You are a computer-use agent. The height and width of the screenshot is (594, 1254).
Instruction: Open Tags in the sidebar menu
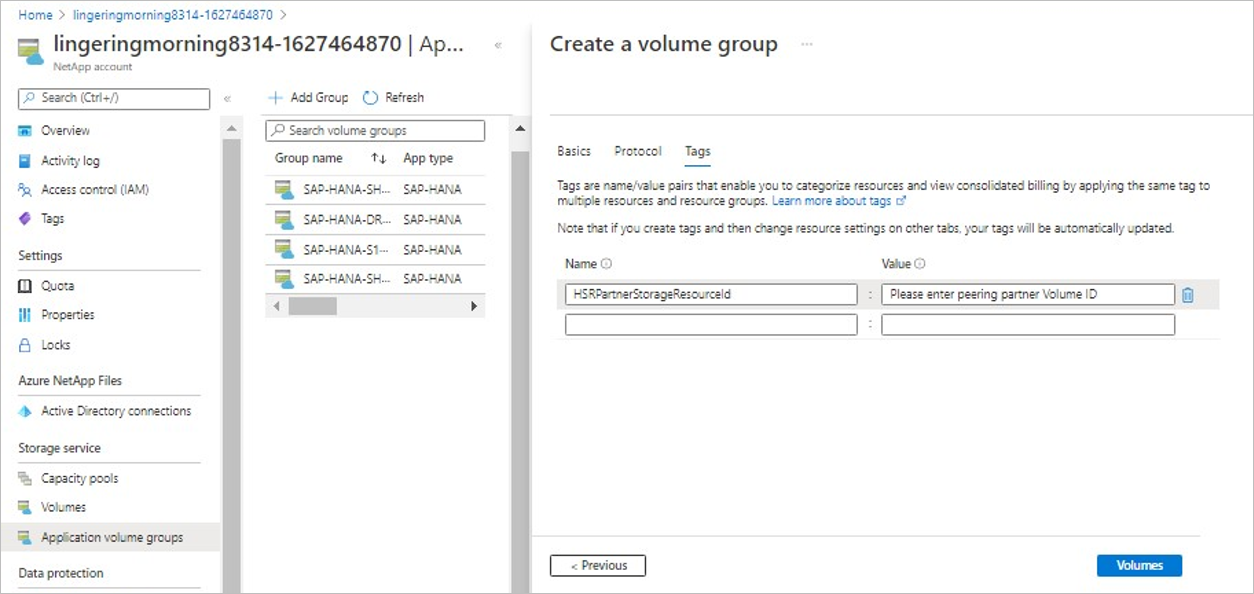tap(52, 219)
